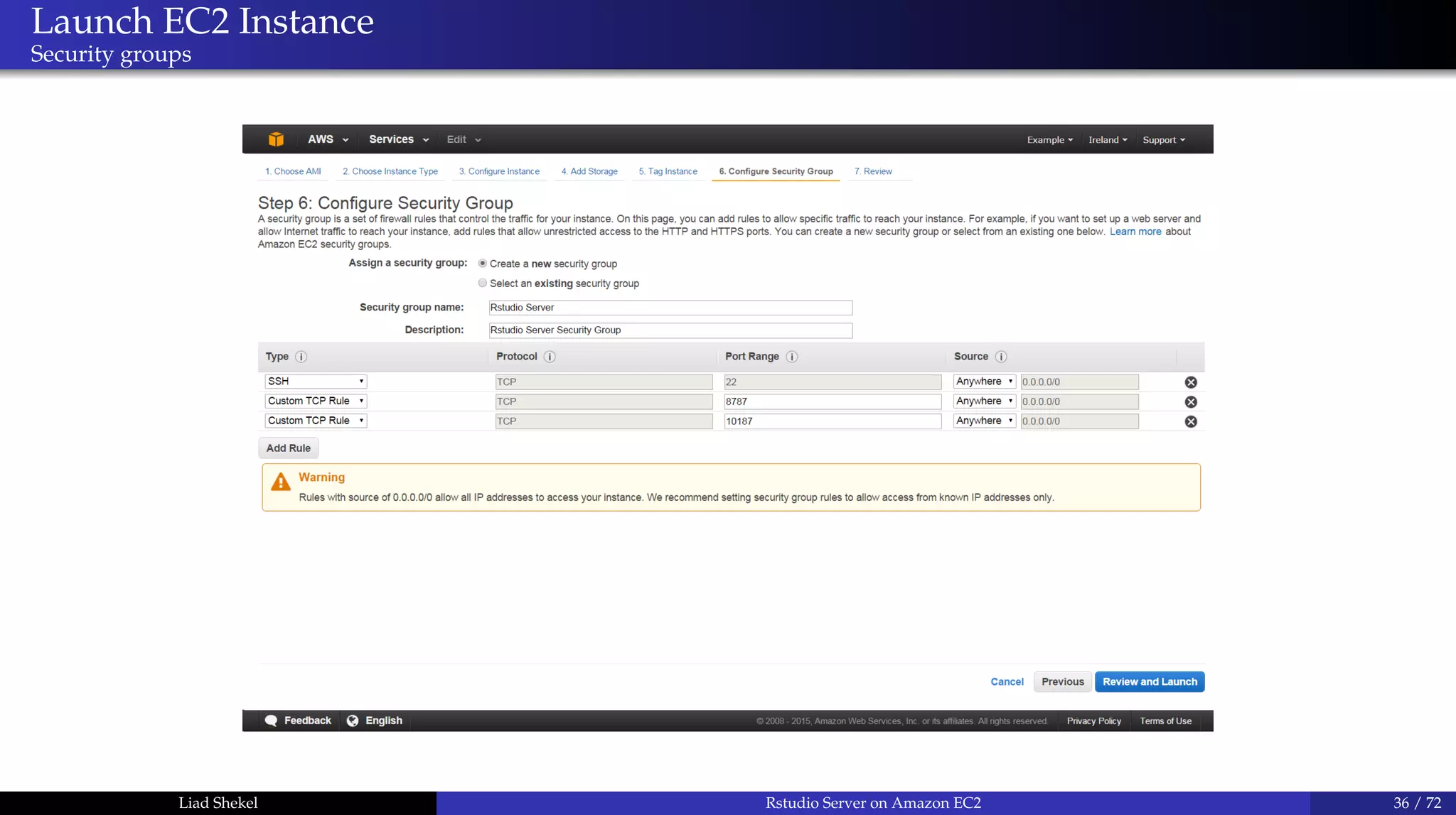Expand the Services menu
Viewport: 1456px width, 815px height.
coord(399,139)
